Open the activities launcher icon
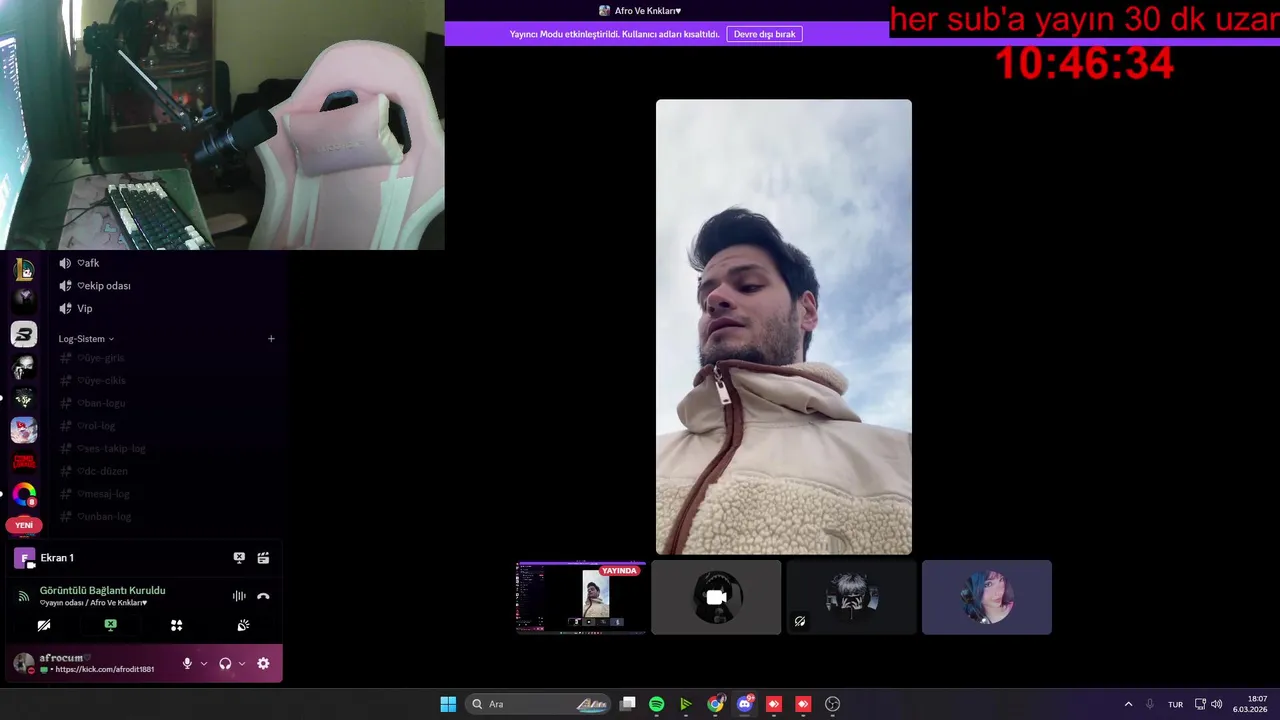The height and width of the screenshot is (720, 1280). tap(176, 625)
